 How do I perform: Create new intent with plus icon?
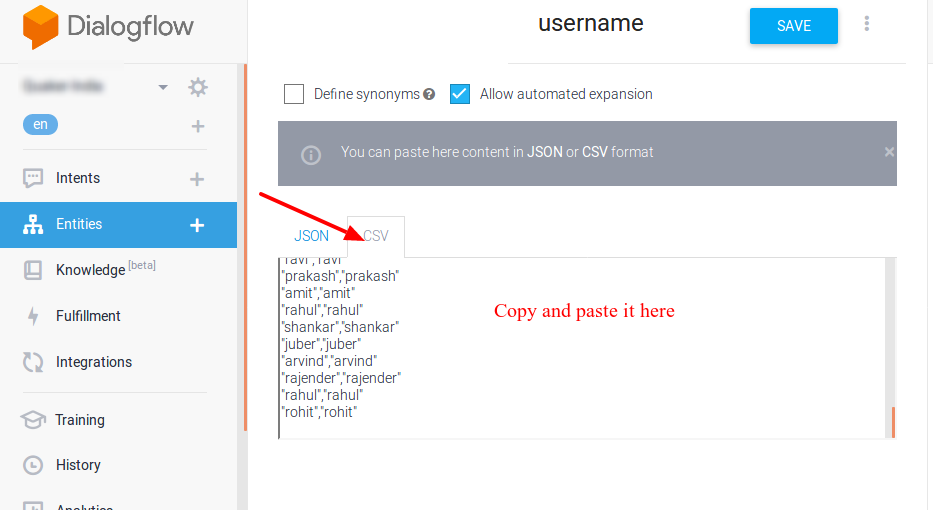197,179
